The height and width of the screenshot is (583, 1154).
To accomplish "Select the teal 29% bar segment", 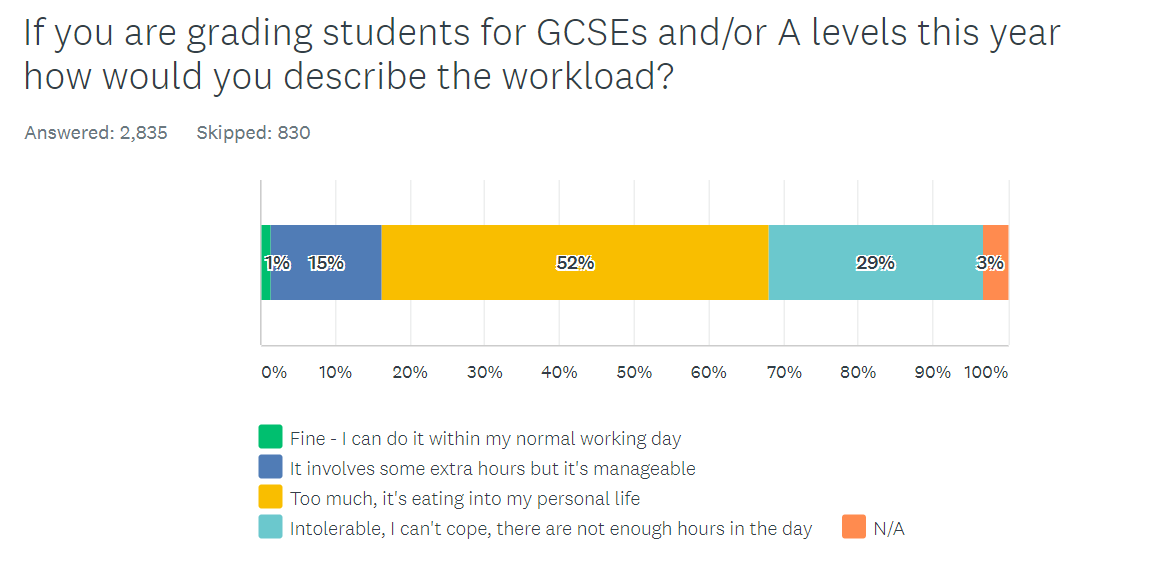I will (x=876, y=263).
